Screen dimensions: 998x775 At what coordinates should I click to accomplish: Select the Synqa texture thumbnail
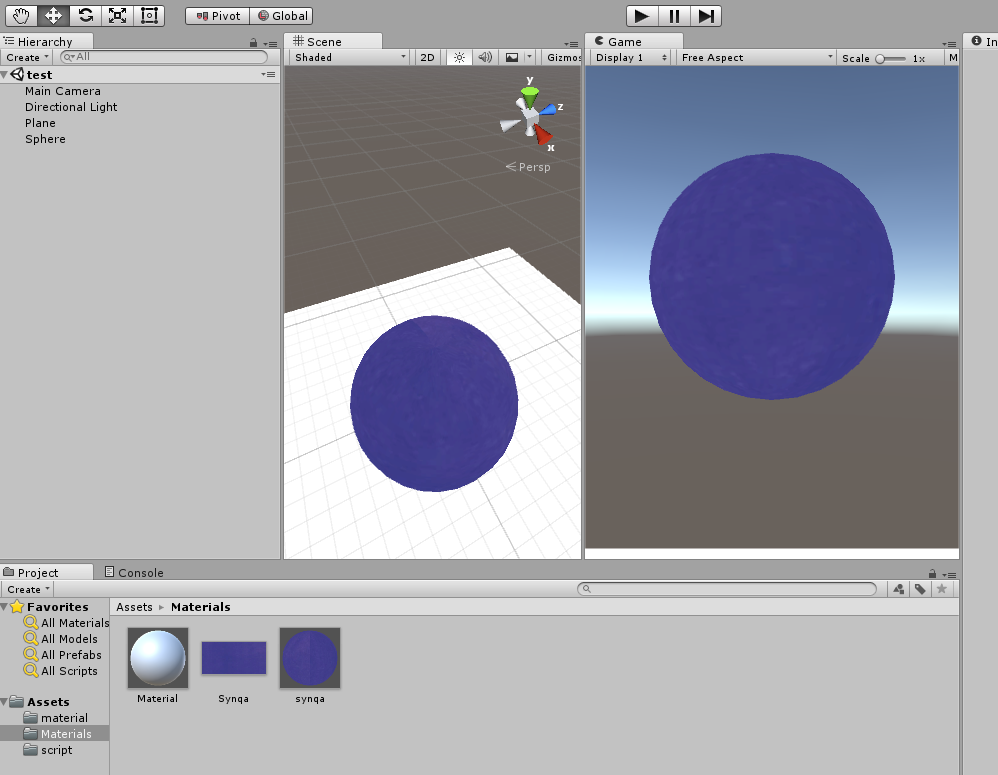pos(234,658)
